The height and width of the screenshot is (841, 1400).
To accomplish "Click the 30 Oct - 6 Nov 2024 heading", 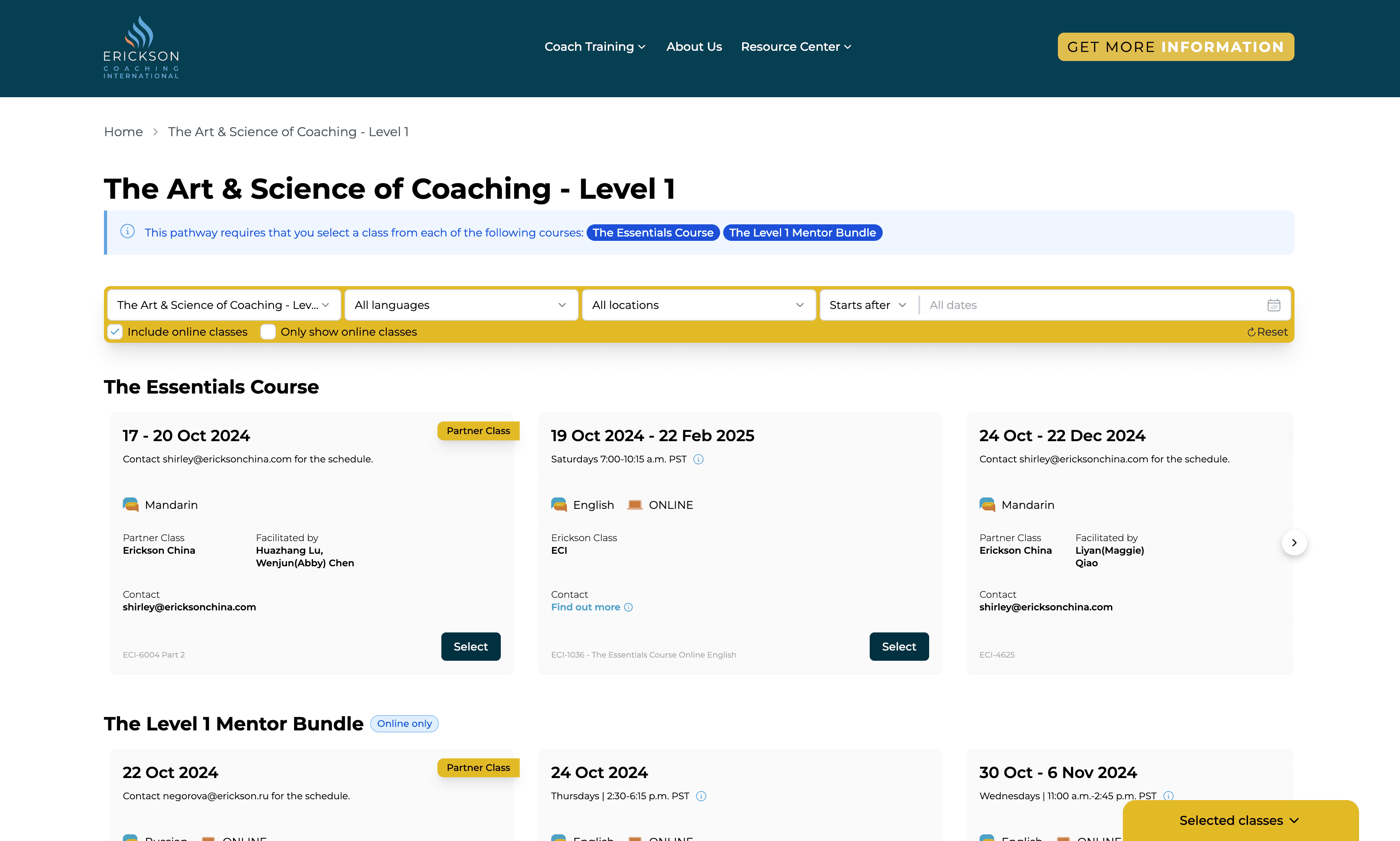I will point(1057,773).
